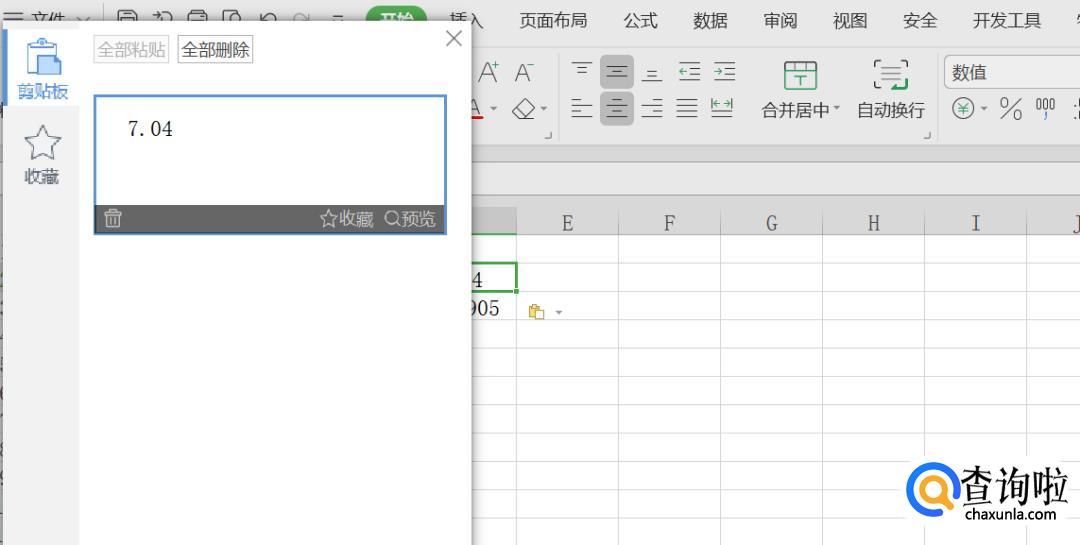Favorite the 7.04 clip with ☆收藏
This screenshot has width=1080, height=545.
(x=346, y=219)
